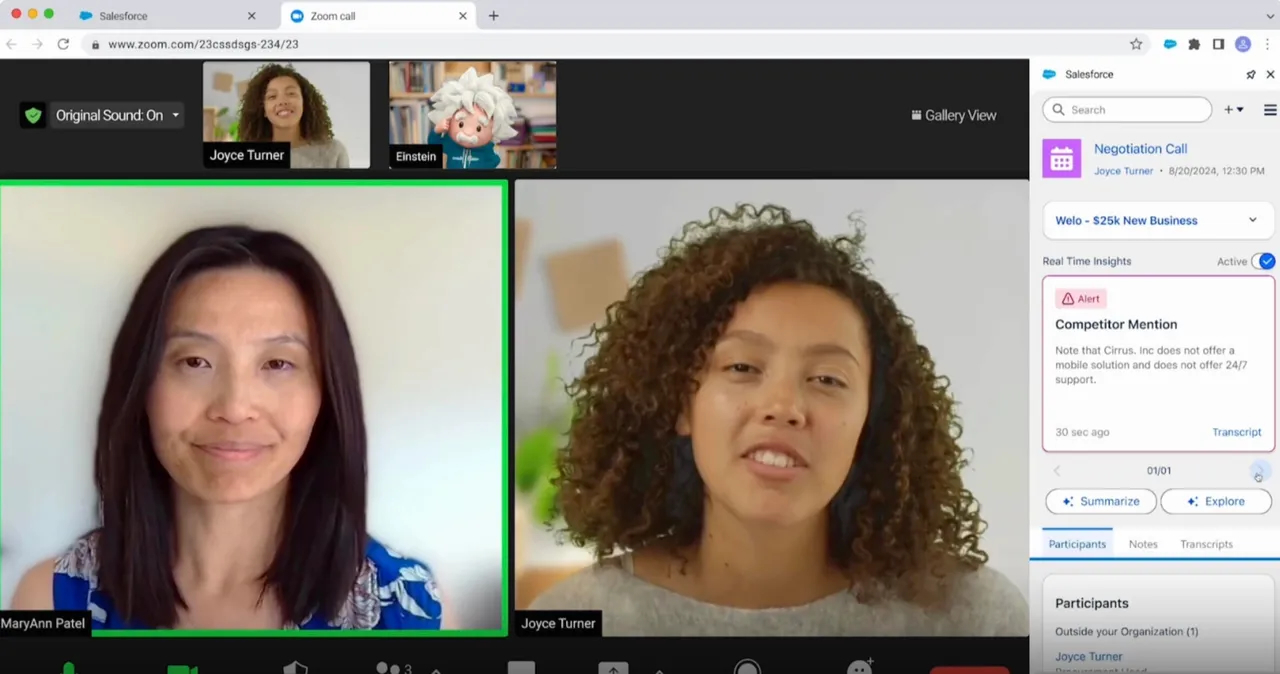
Task: Expand the Welo - $25k New Business dropdown
Action: point(1158,220)
